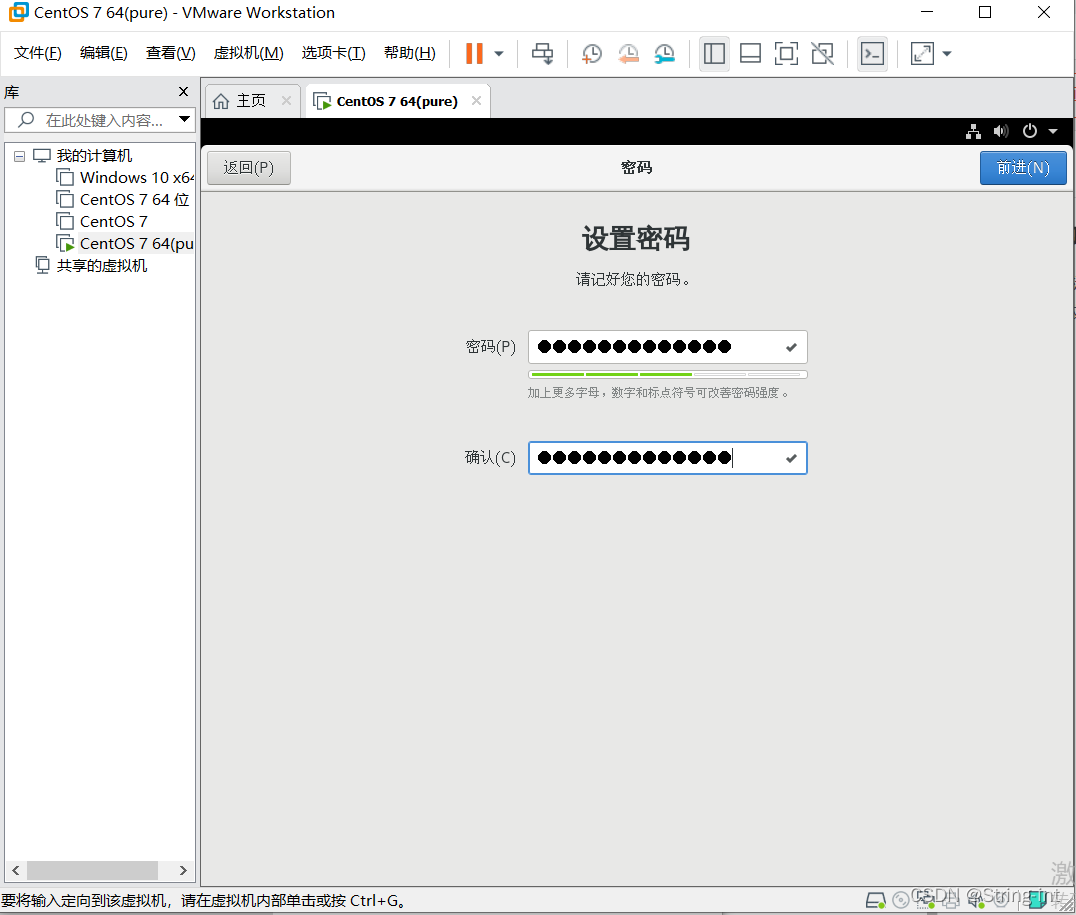Open the power options dropdown arrow
1076x915 pixels.
point(1053,131)
